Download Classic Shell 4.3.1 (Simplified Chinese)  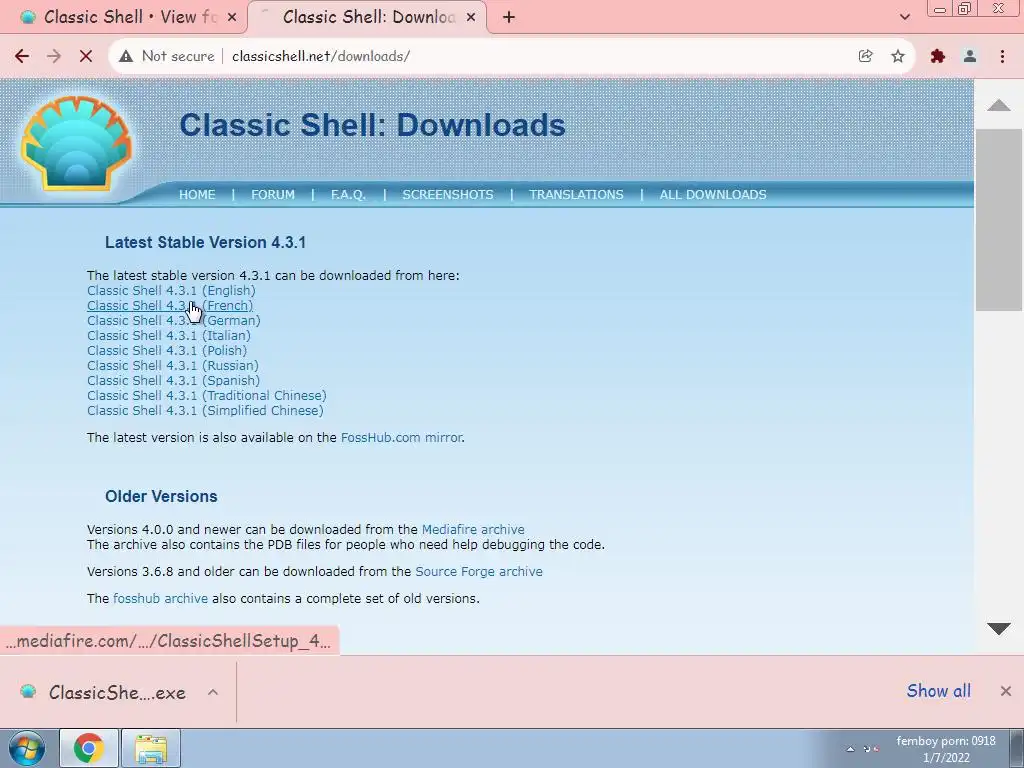pos(205,411)
